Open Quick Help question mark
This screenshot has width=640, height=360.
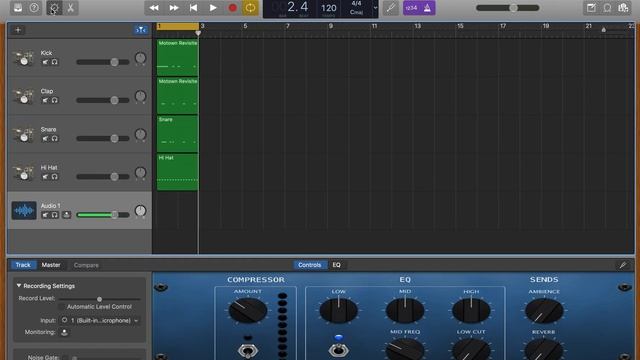(34, 8)
